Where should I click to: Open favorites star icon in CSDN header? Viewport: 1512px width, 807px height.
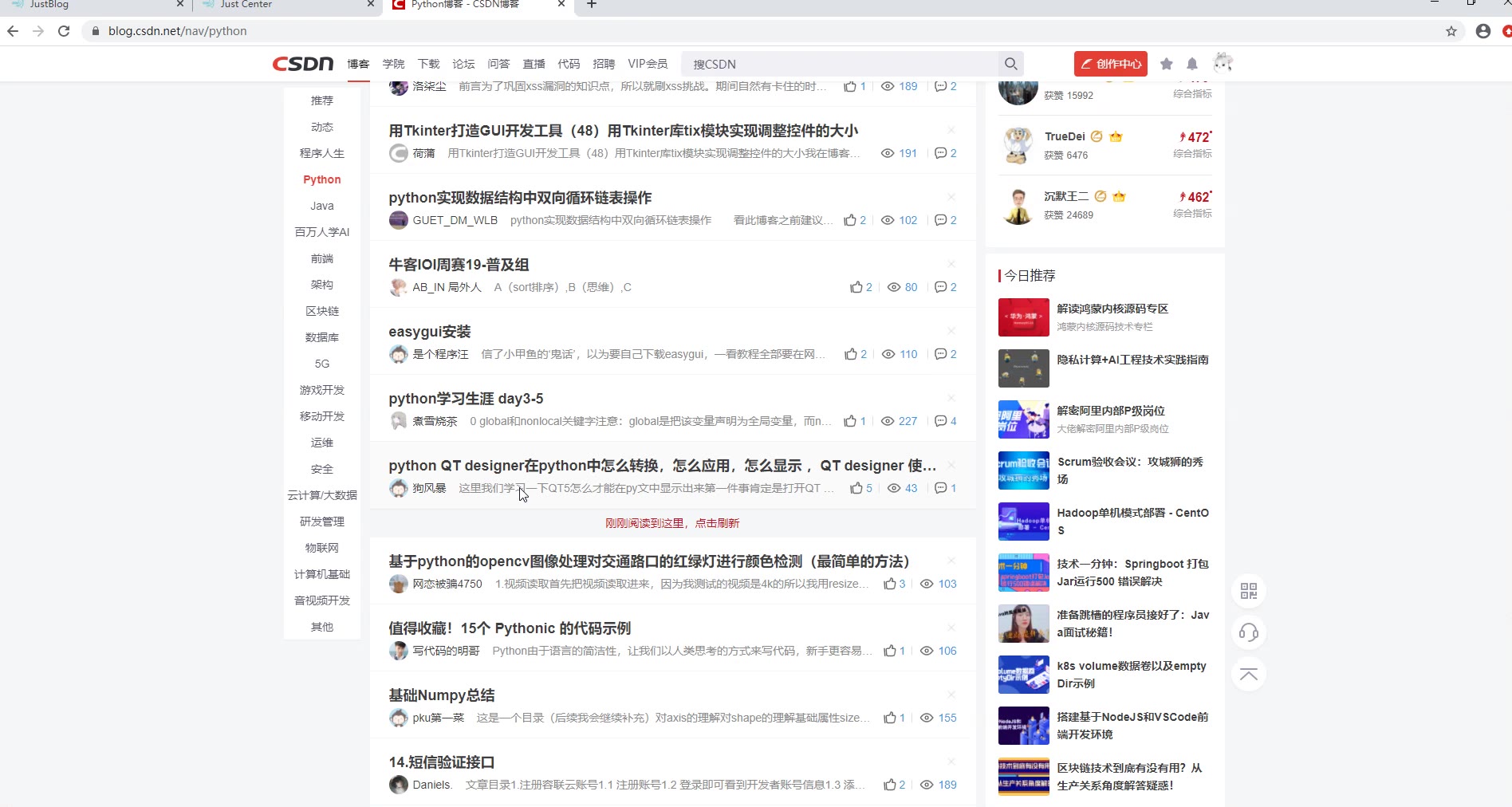coord(1166,64)
